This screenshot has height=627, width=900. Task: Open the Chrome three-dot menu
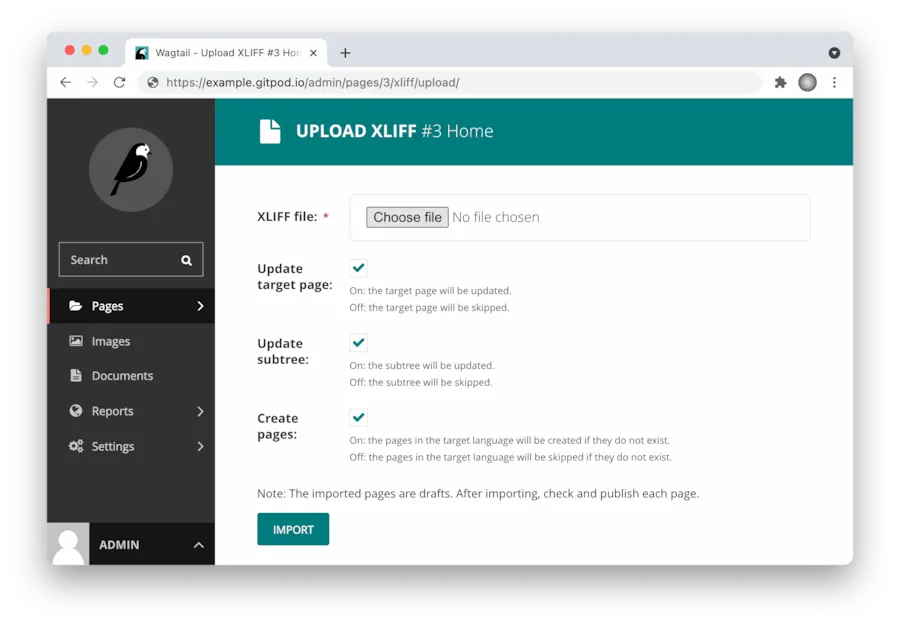834,83
